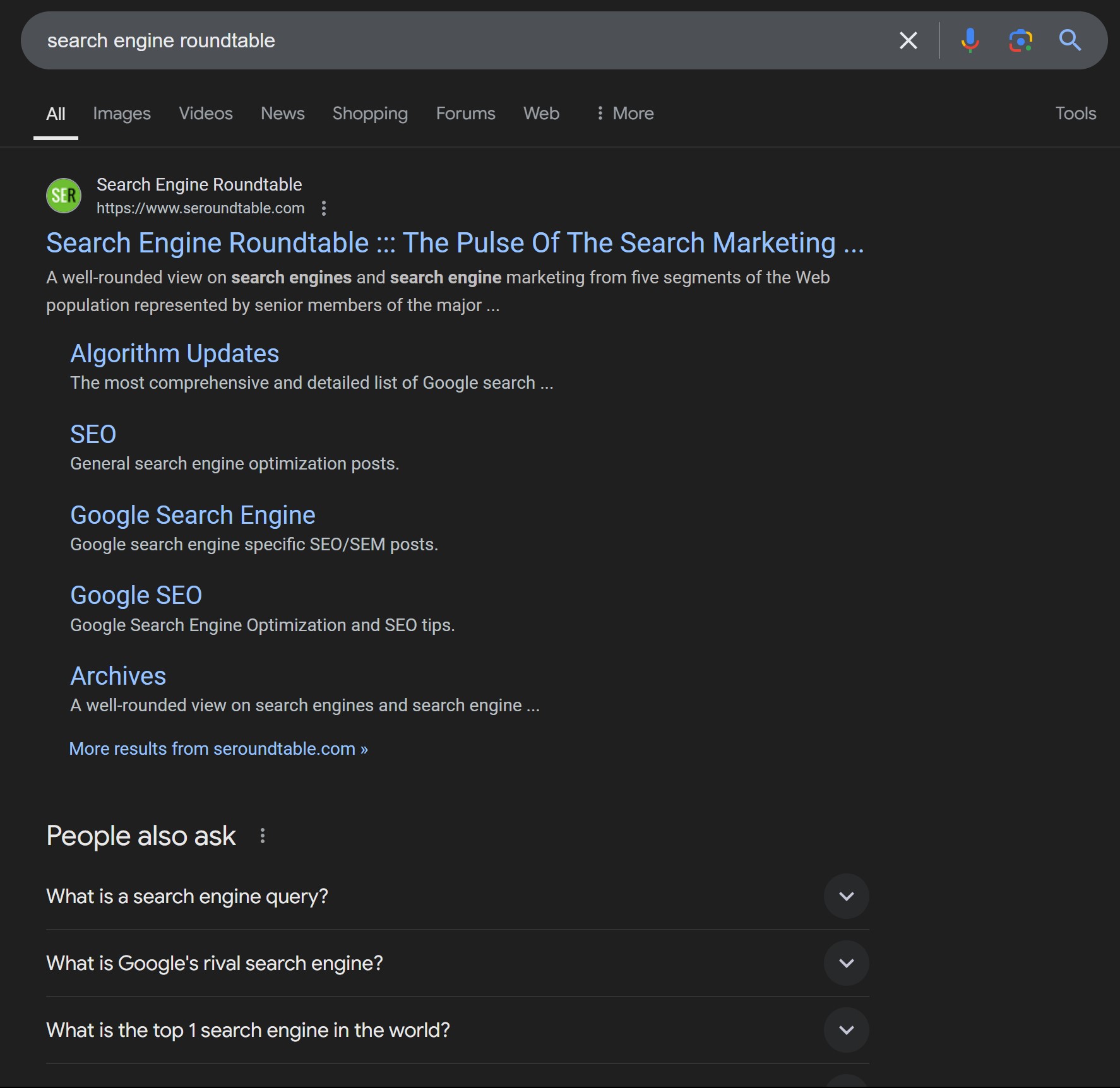The width and height of the screenshot is (1120, 1088).
Task: Expand 'What is a search engine query?' chevron
Action: (847, 896)
